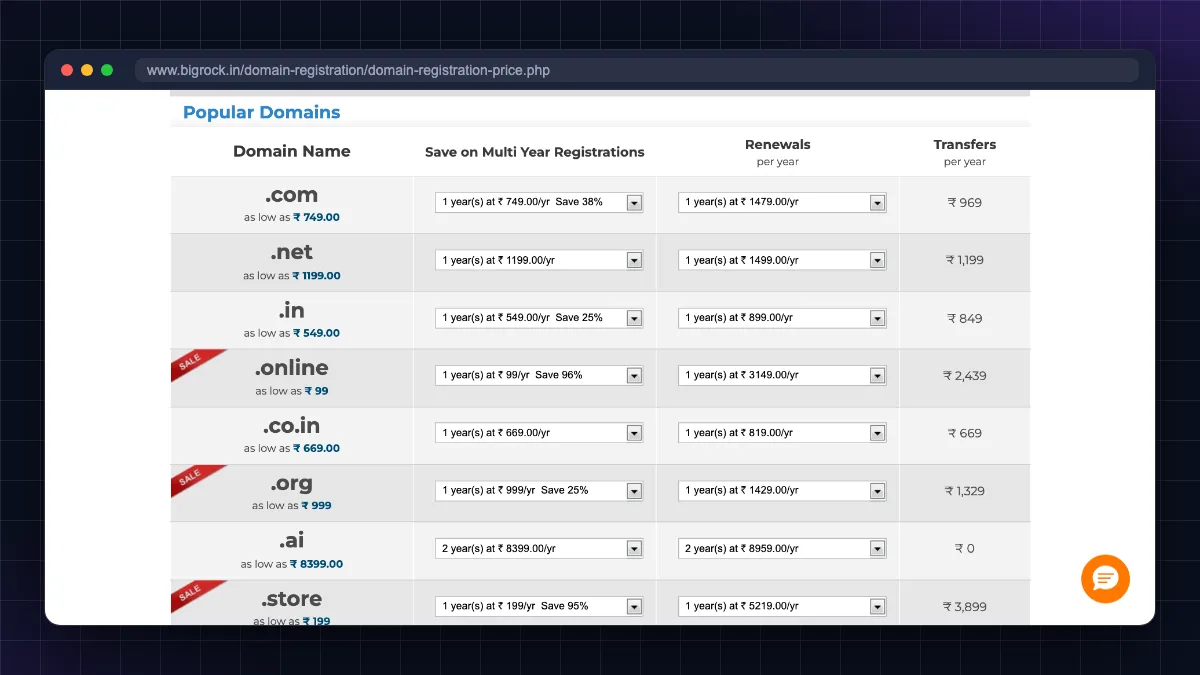Select the .in domain name

point(292,310)
